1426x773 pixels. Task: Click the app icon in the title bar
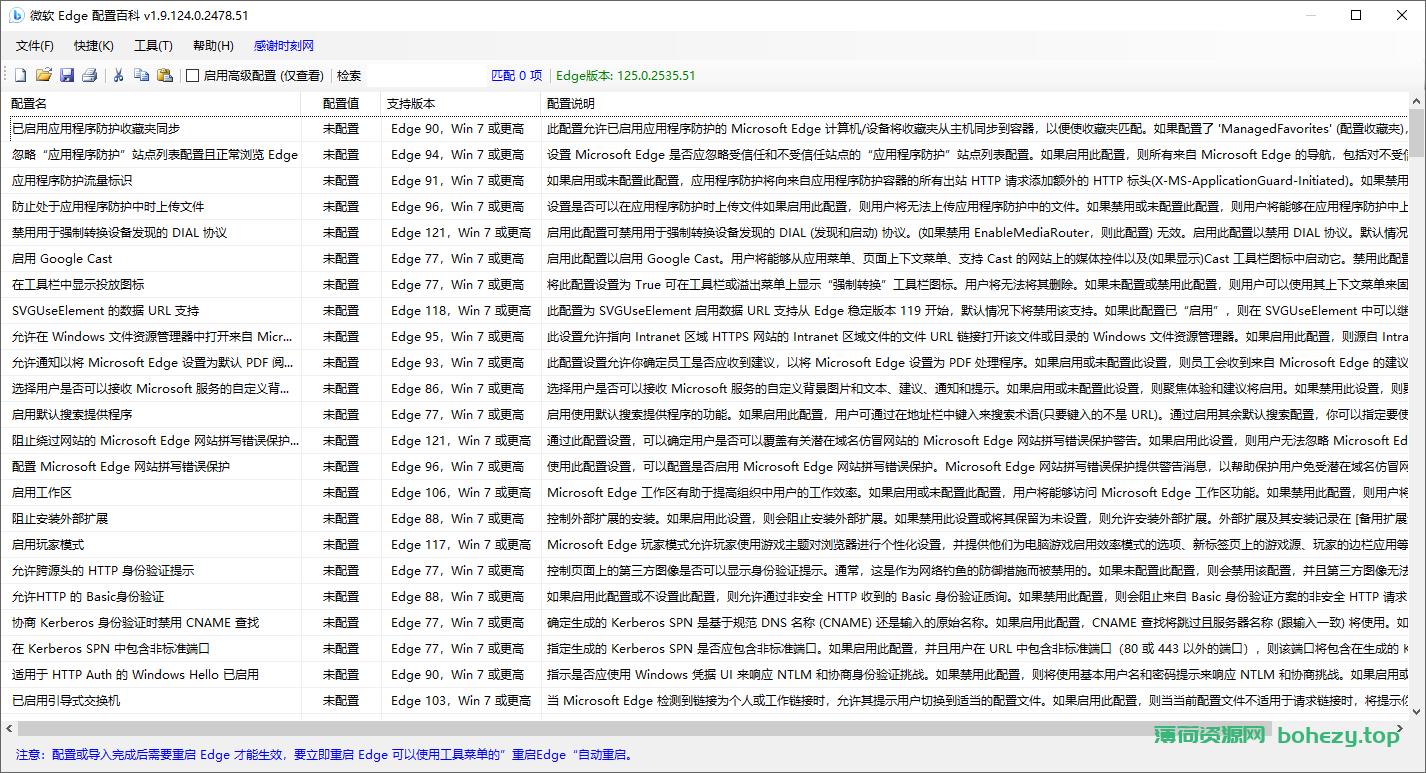[x=16, y=15]
